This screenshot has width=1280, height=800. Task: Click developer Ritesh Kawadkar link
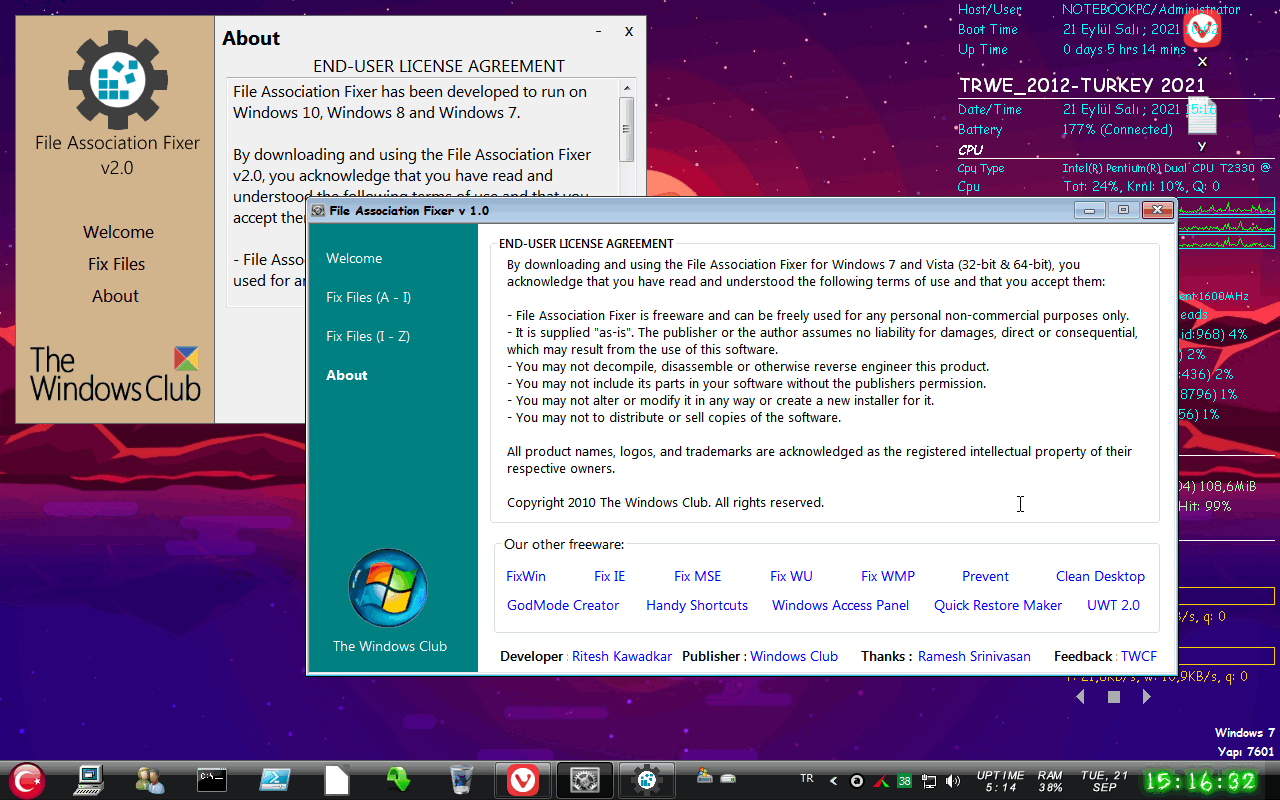coord(622,656)
